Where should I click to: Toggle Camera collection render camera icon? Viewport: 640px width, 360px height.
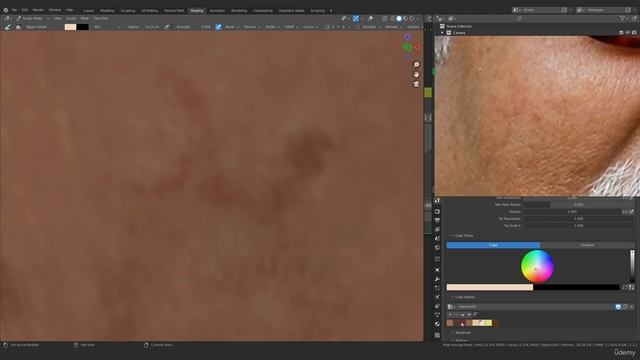(x=634, y=33)
